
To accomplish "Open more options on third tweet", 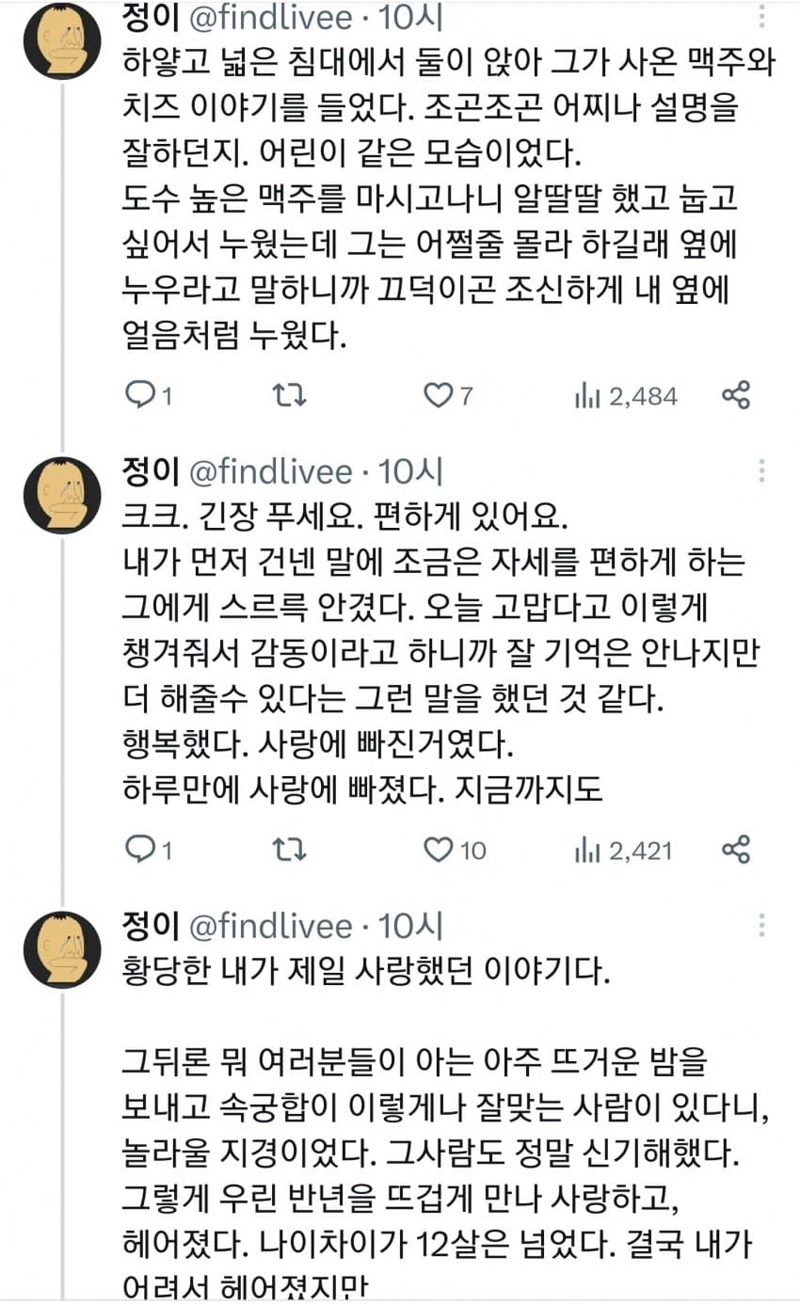I will coord(763,926).
